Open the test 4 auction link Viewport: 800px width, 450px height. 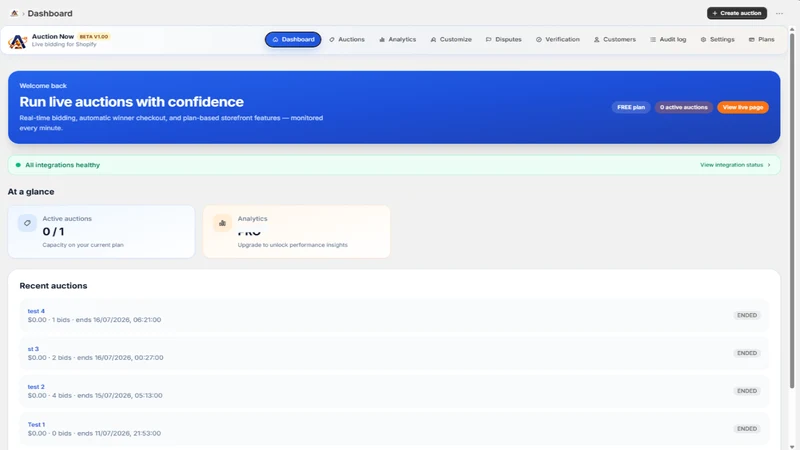(x=36, y=311)
